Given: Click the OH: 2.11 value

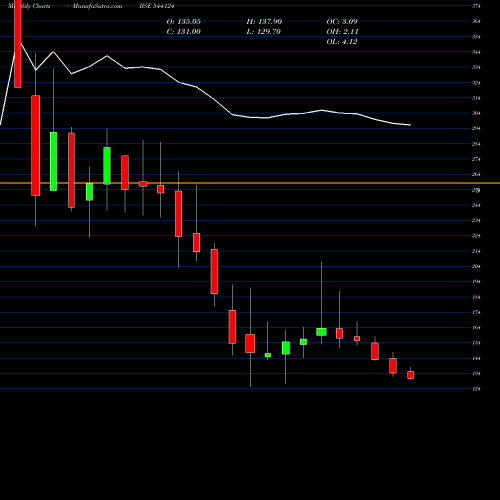Looking at the screenshot, I should [342, 31].
